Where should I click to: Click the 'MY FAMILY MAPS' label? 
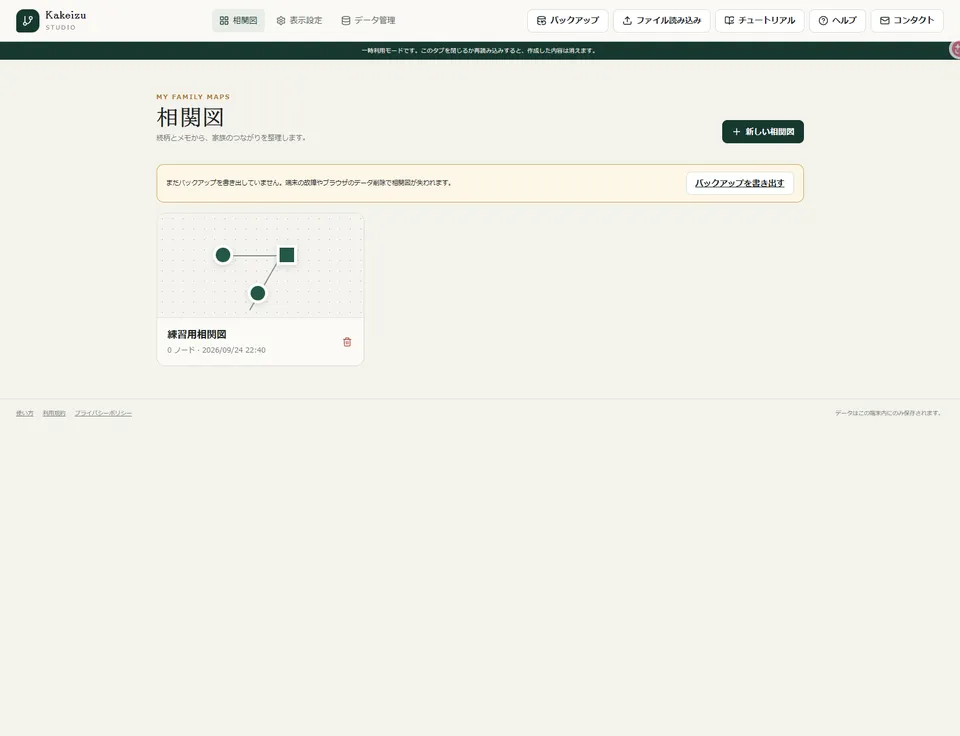coord(193,97)
